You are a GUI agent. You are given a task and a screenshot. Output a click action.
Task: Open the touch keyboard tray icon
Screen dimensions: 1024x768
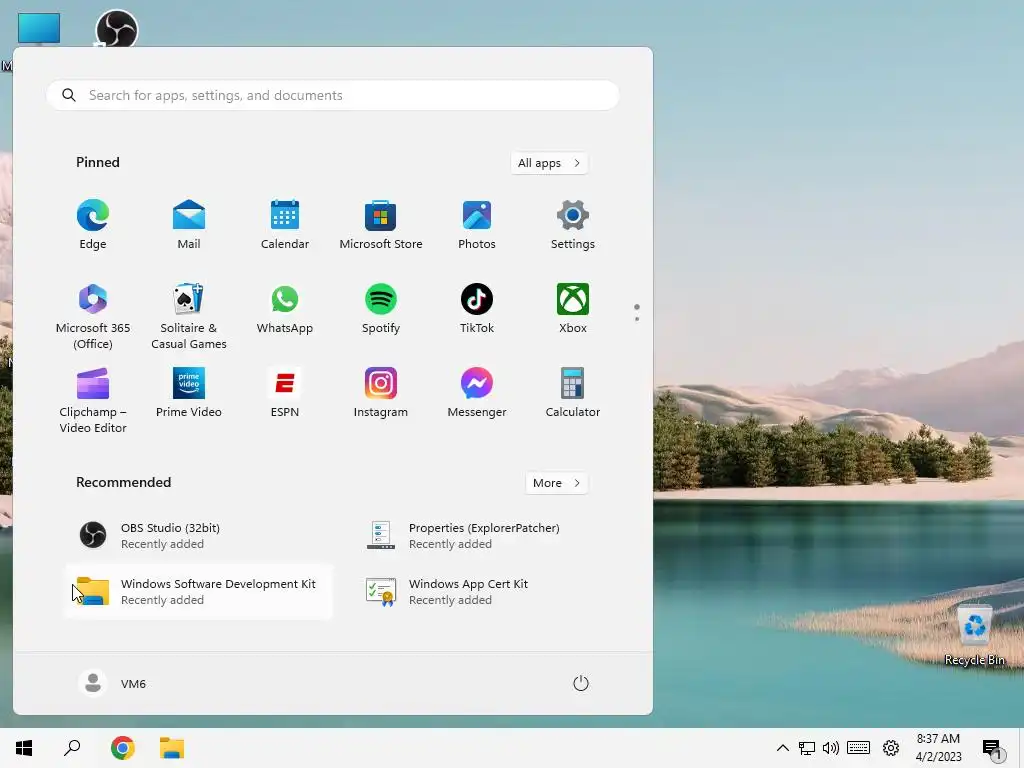tap(858, 748)
